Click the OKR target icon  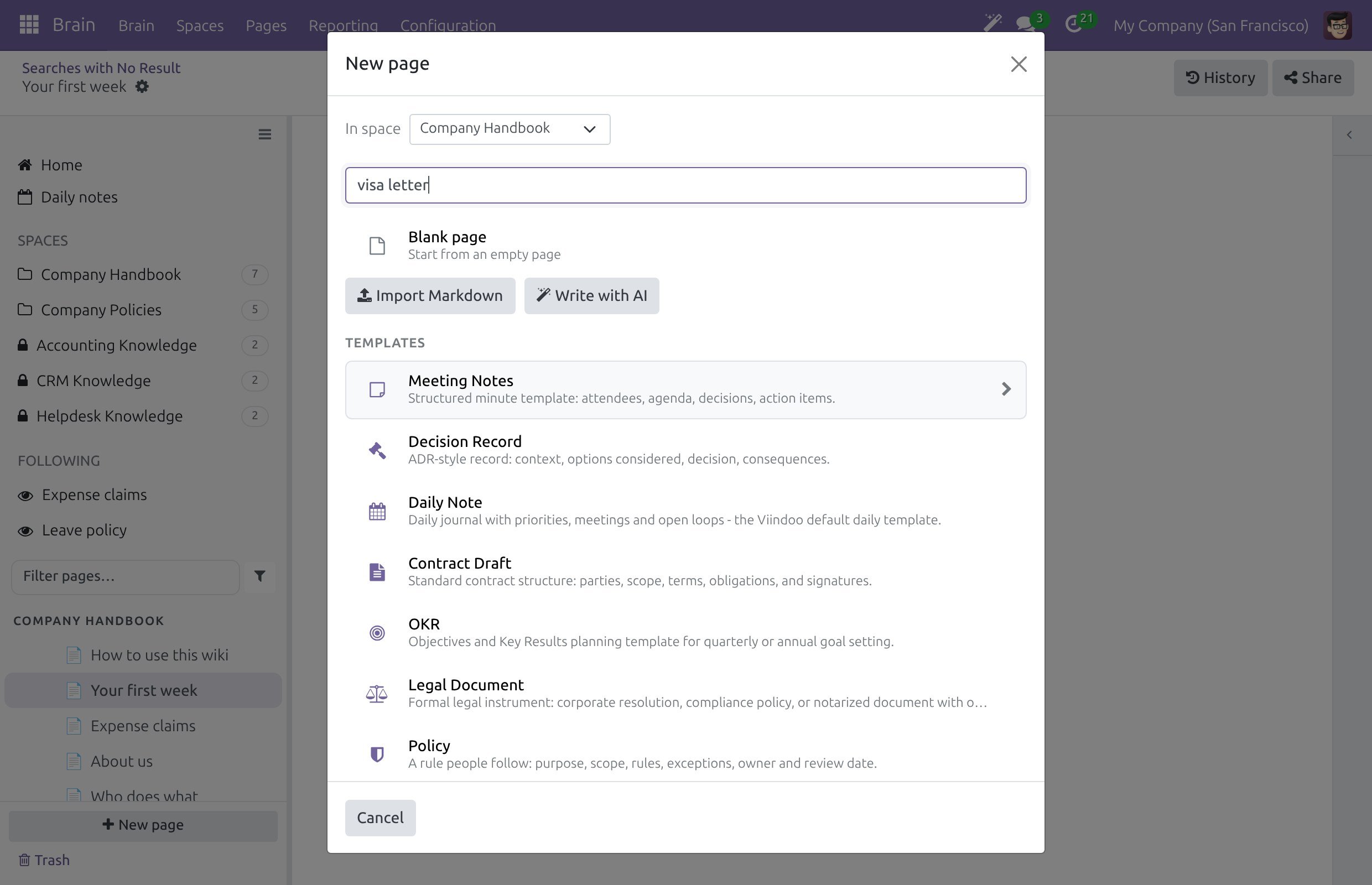coord(377,633)
